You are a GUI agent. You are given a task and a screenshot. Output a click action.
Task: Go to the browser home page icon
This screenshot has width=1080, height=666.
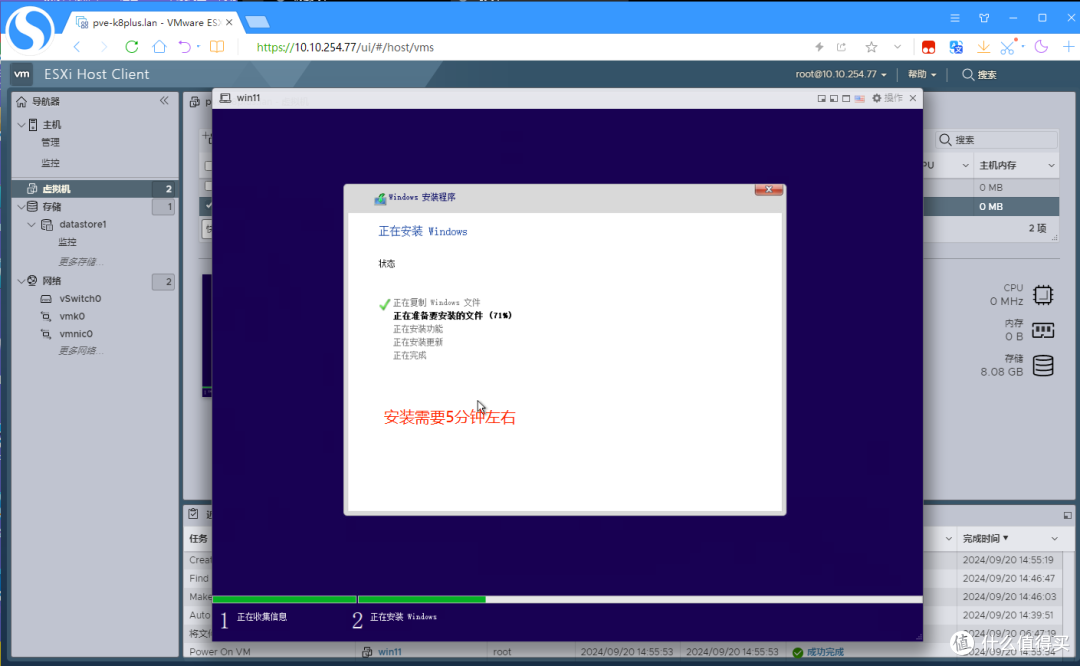pos(159,47)
